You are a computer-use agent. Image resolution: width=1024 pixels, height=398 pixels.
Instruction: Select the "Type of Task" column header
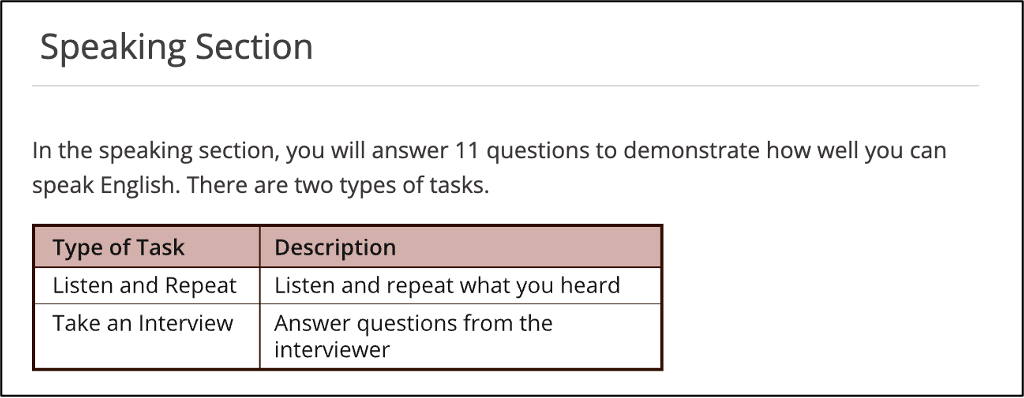coord(146,247)
